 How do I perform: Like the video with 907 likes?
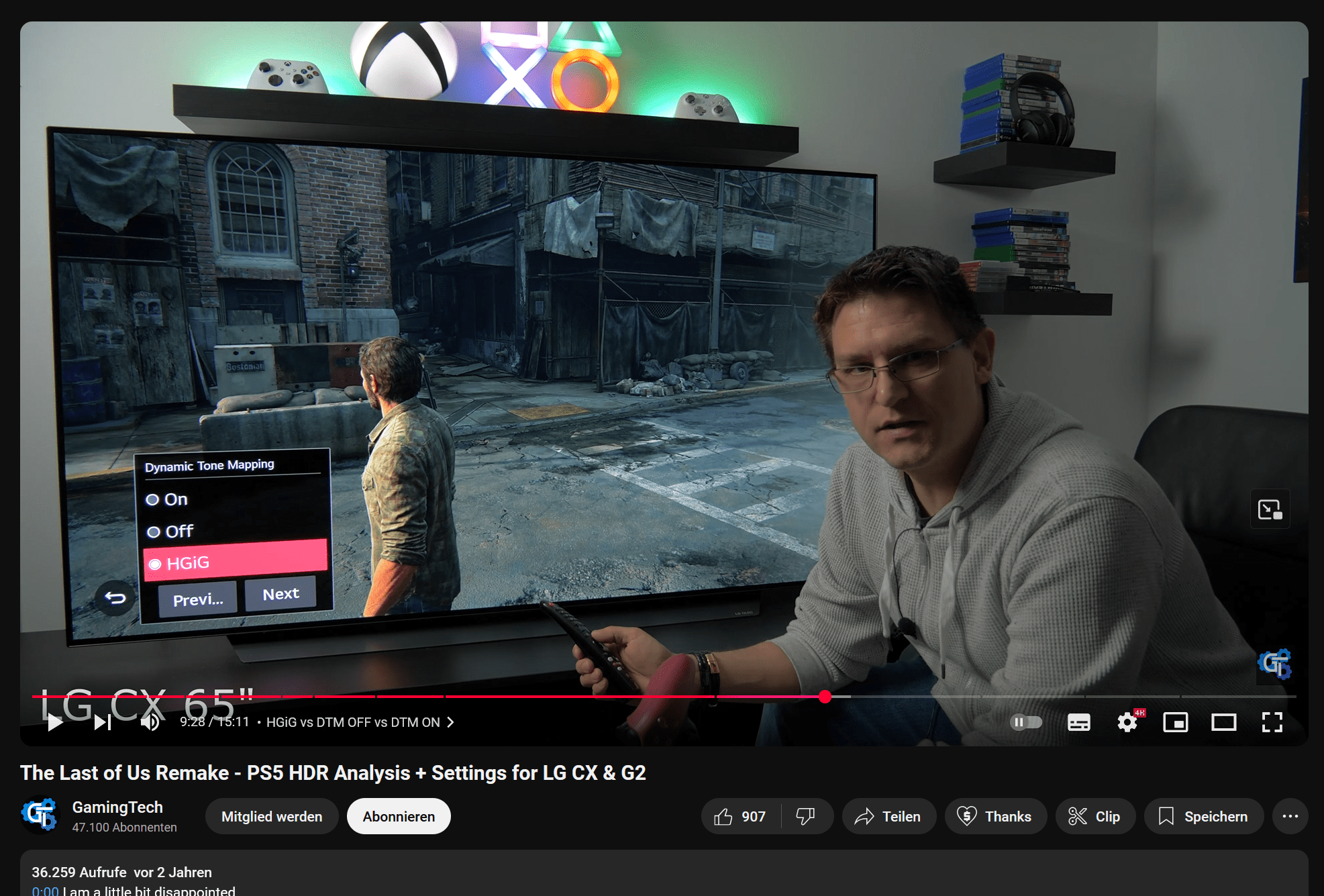(741, 816)
